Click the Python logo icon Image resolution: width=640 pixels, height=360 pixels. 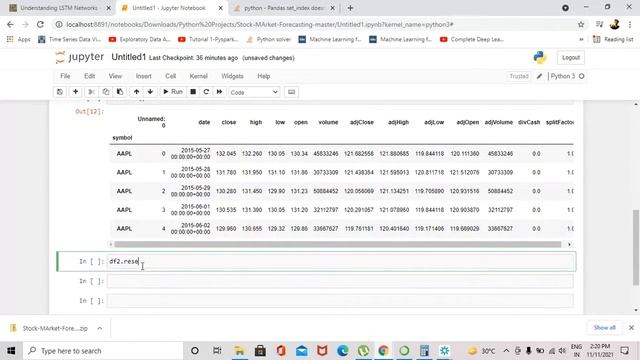pos(540,57)
